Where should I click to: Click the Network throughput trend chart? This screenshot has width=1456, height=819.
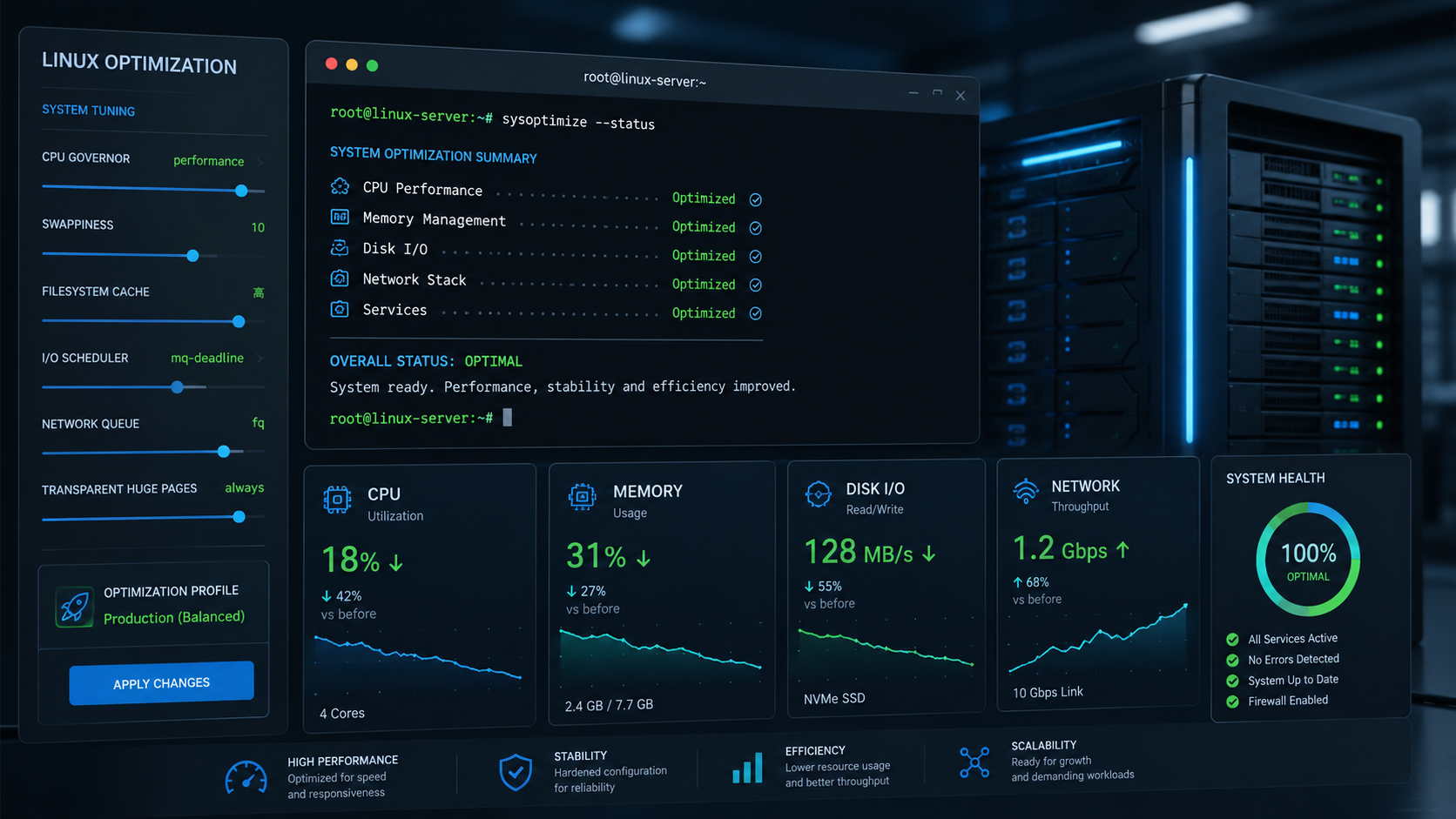(x=1098, y=640)
